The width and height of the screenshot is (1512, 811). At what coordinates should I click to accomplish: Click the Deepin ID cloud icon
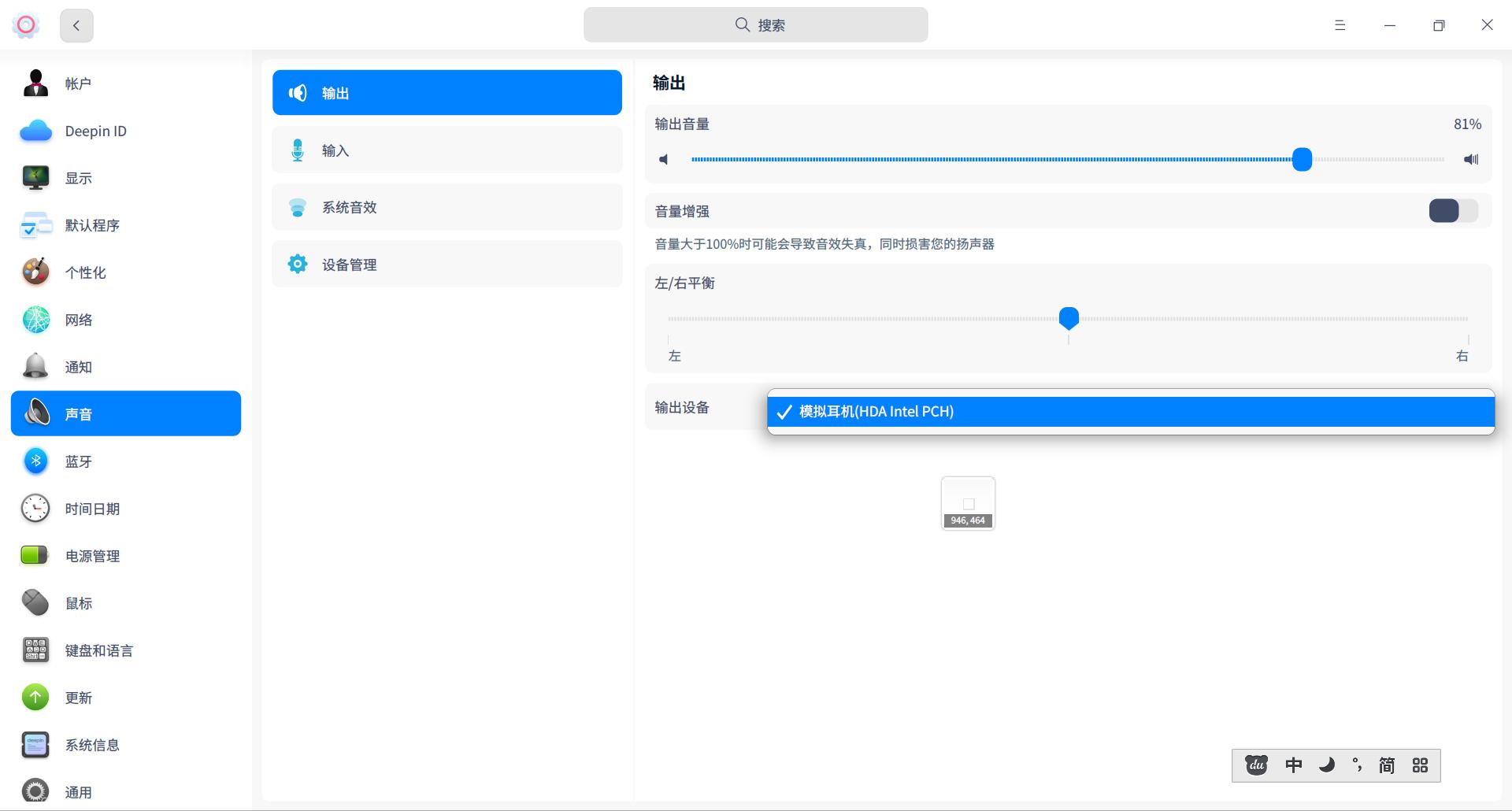pyautogui.click(x=35, y=131)
